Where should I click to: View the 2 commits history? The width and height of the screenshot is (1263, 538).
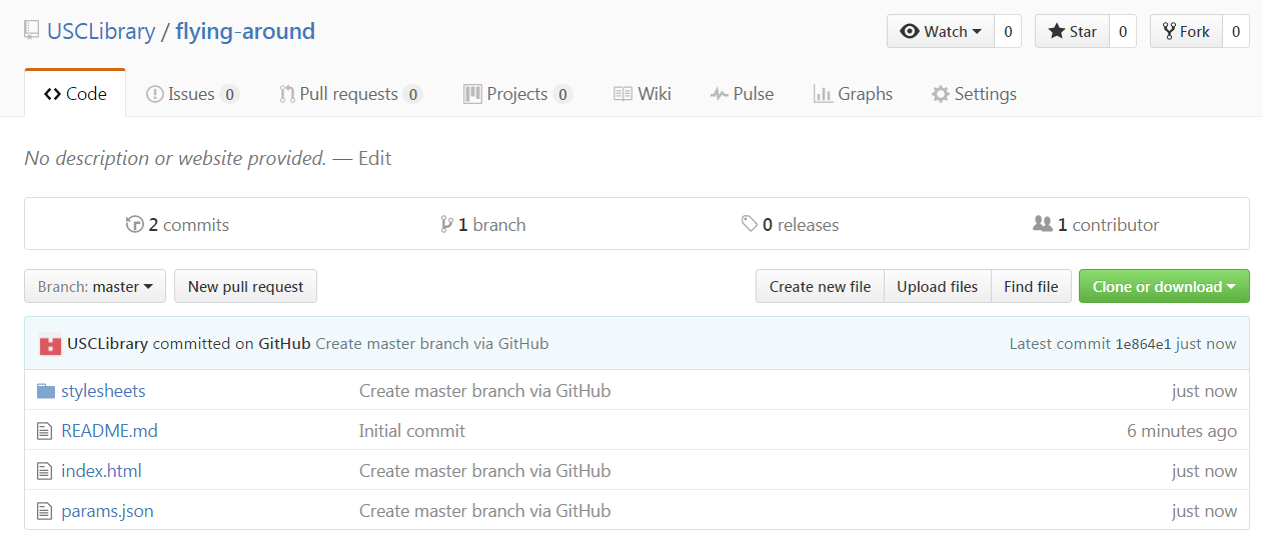(x=178, y=225)
